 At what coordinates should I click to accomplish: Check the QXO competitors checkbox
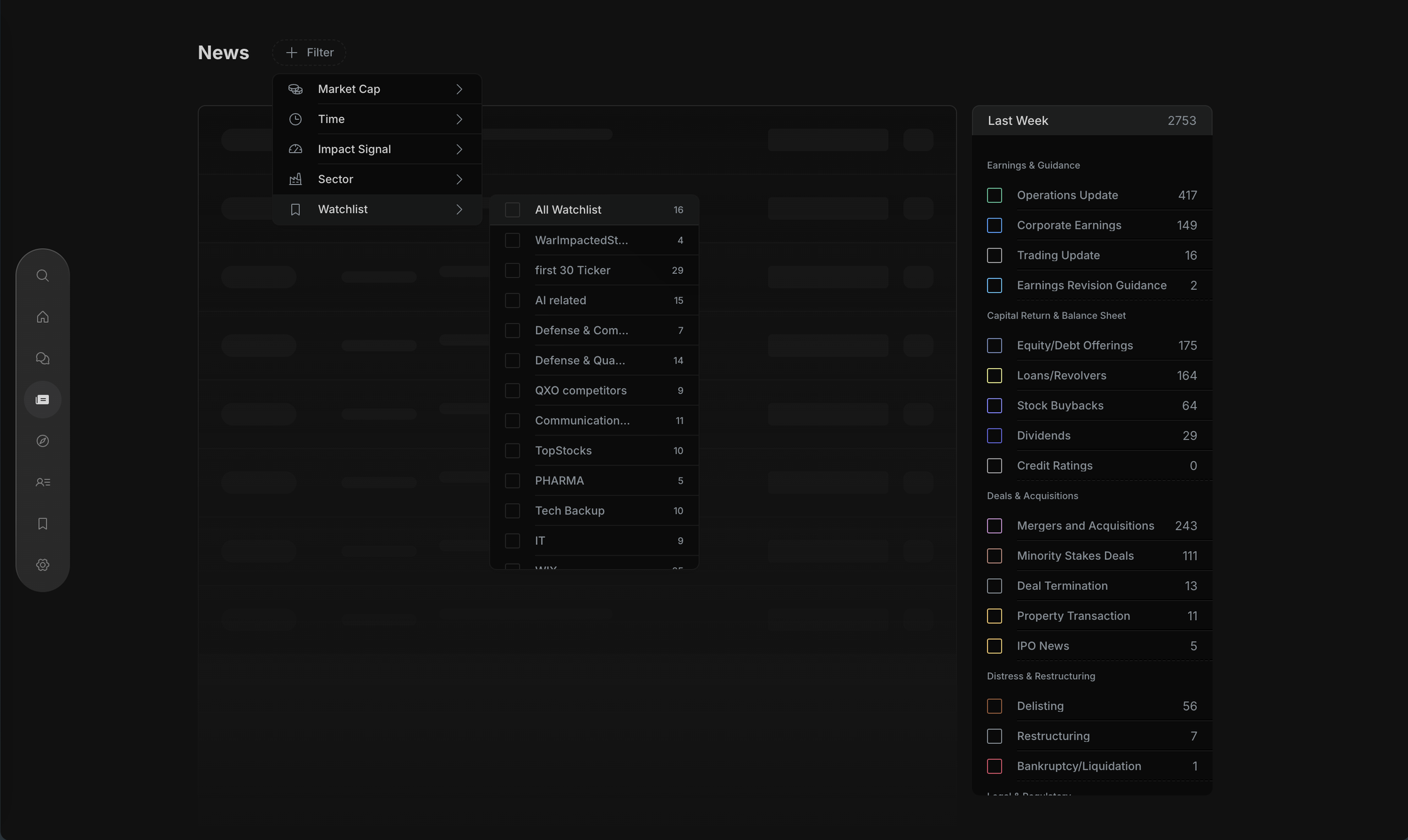(x=512, y=390)
